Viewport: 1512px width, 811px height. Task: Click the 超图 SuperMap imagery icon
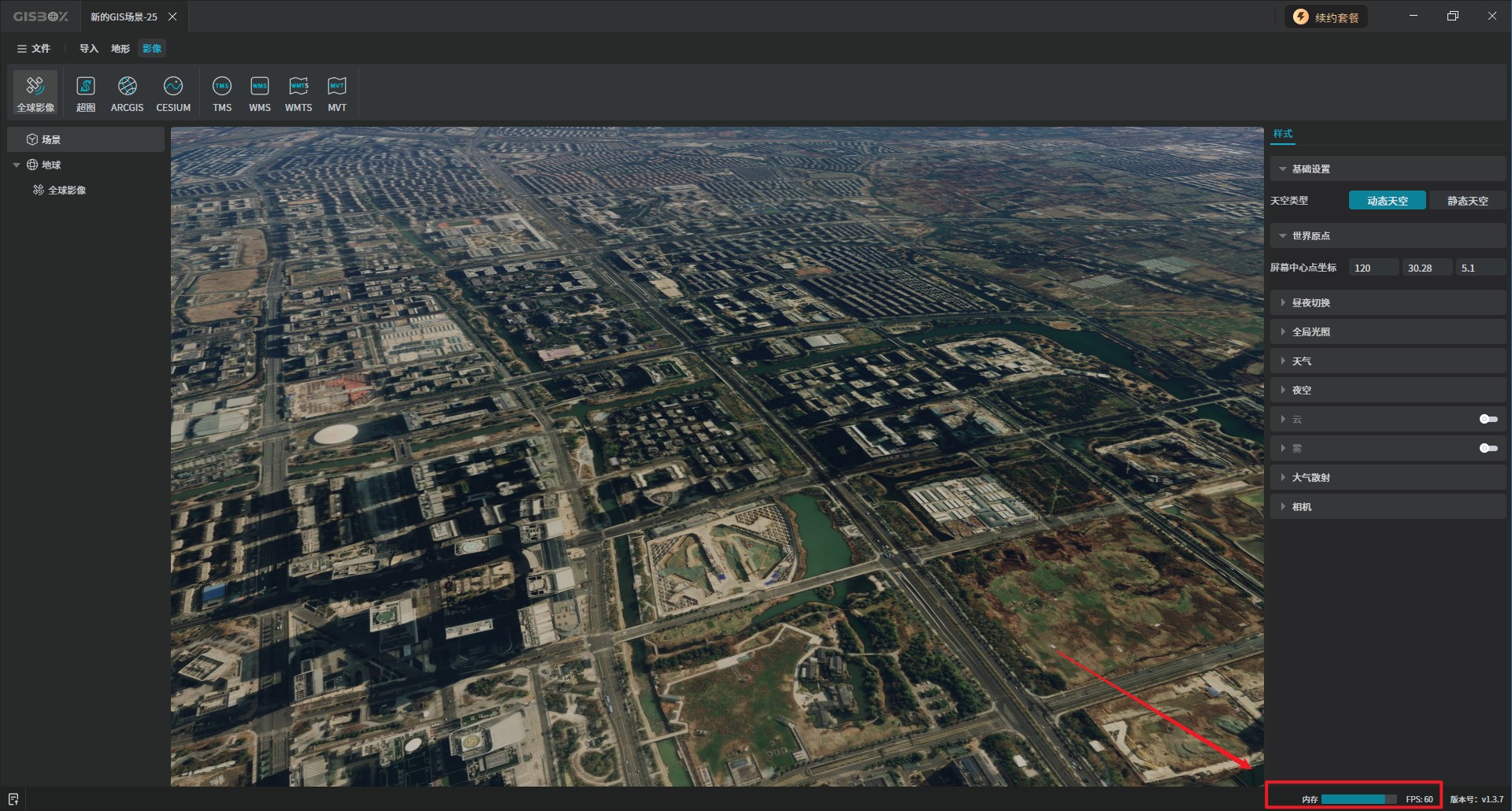pyautogui.click(x=85, y=93)
